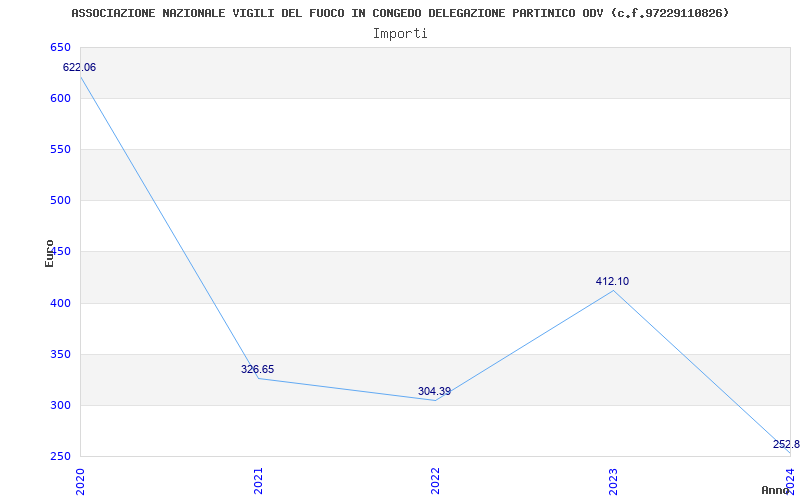Click the 2024 x-axis year label
Viewport: 800px width, 500px height.
click(791, 482)
